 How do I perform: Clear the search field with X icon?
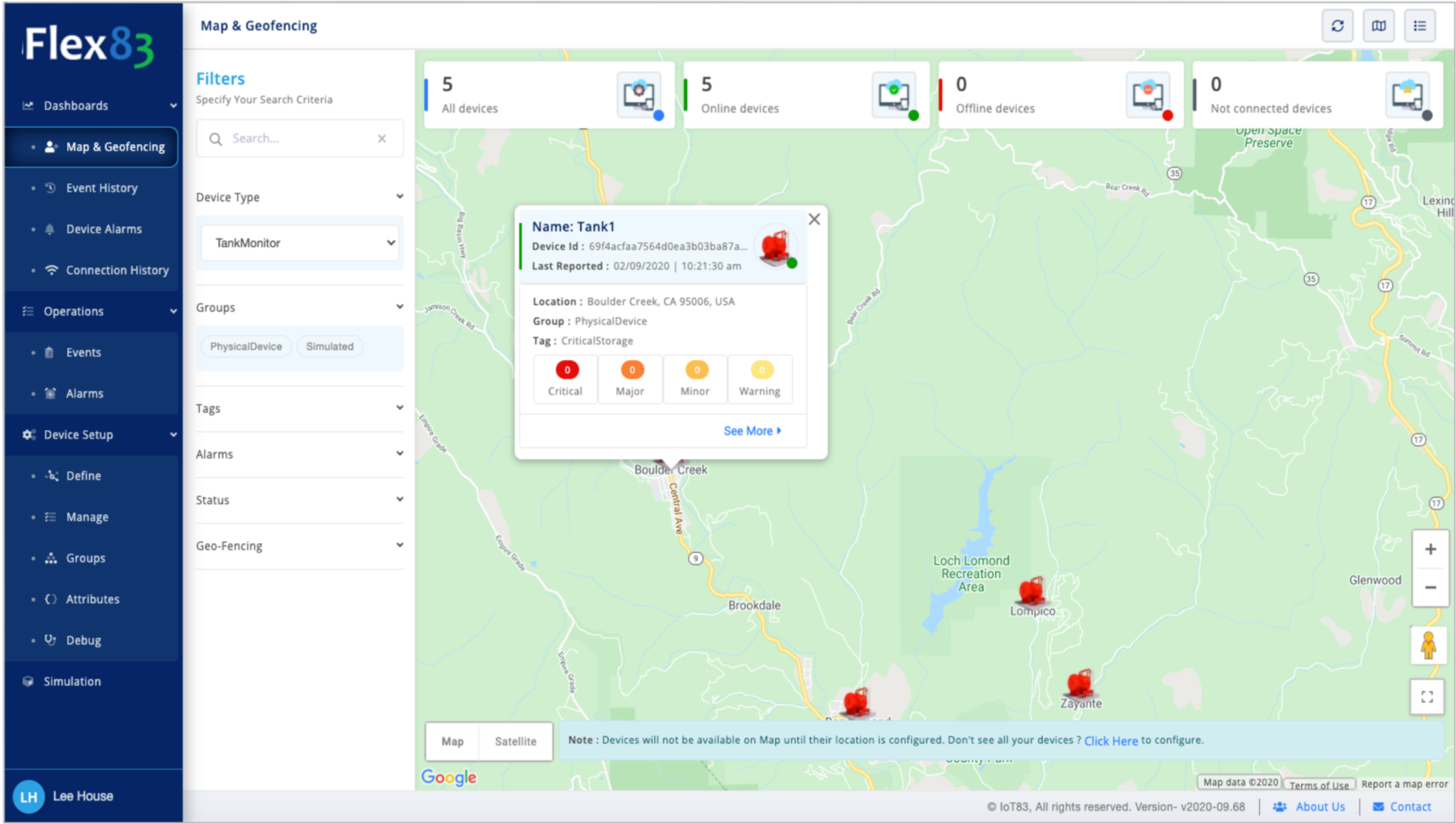point(382,138)
